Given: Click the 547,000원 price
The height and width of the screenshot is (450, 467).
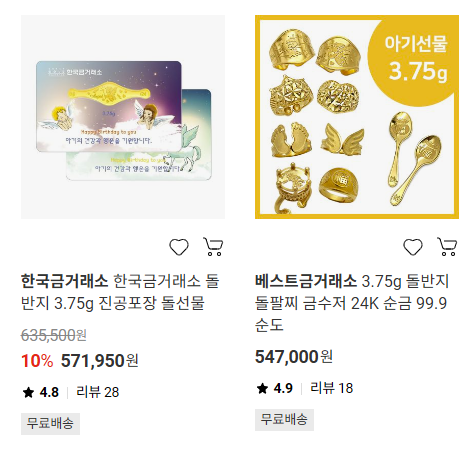Looking at the screenshot, I should (x=294, y=357).
